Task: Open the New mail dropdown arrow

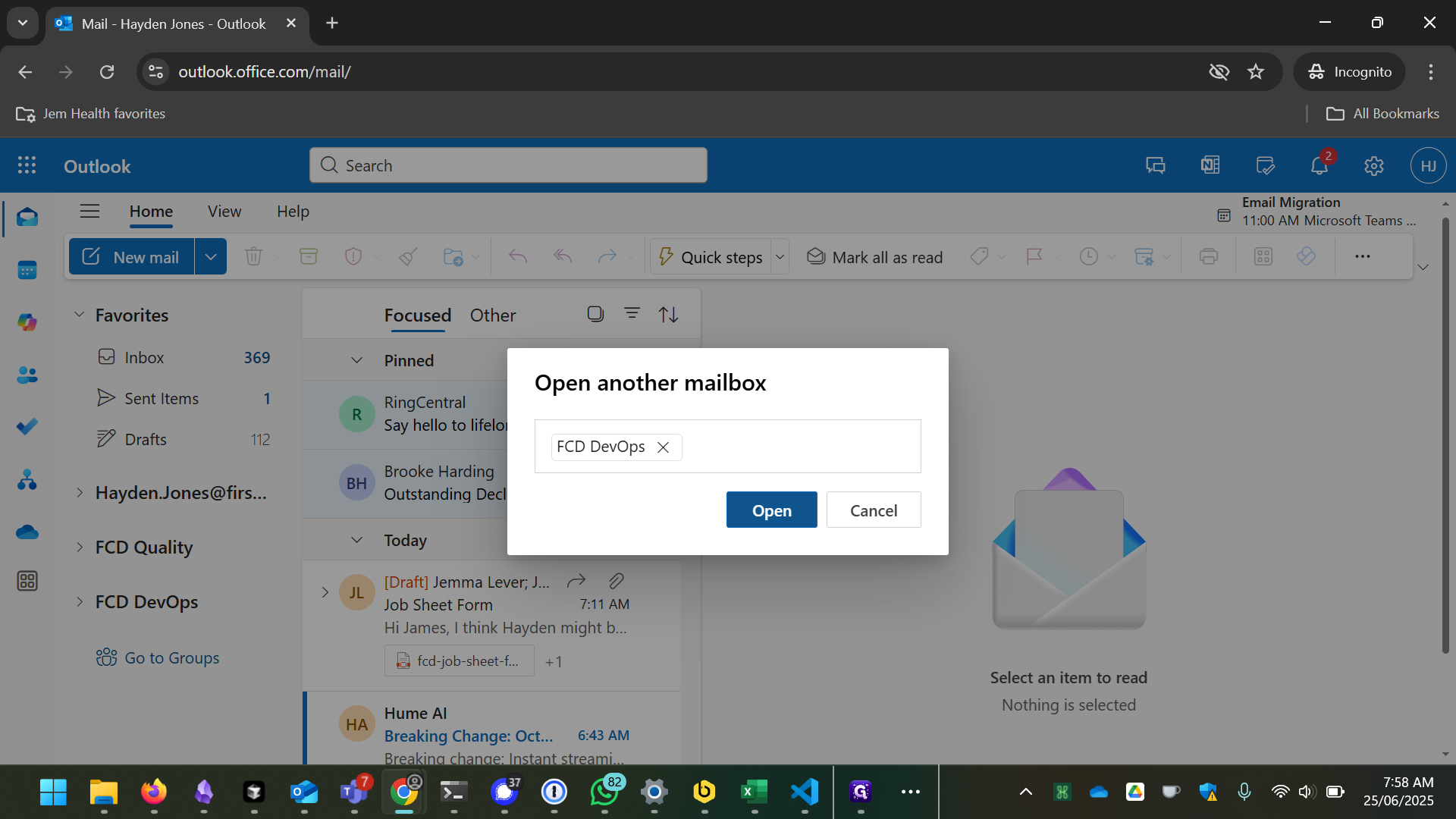Action: click(211, 257)
